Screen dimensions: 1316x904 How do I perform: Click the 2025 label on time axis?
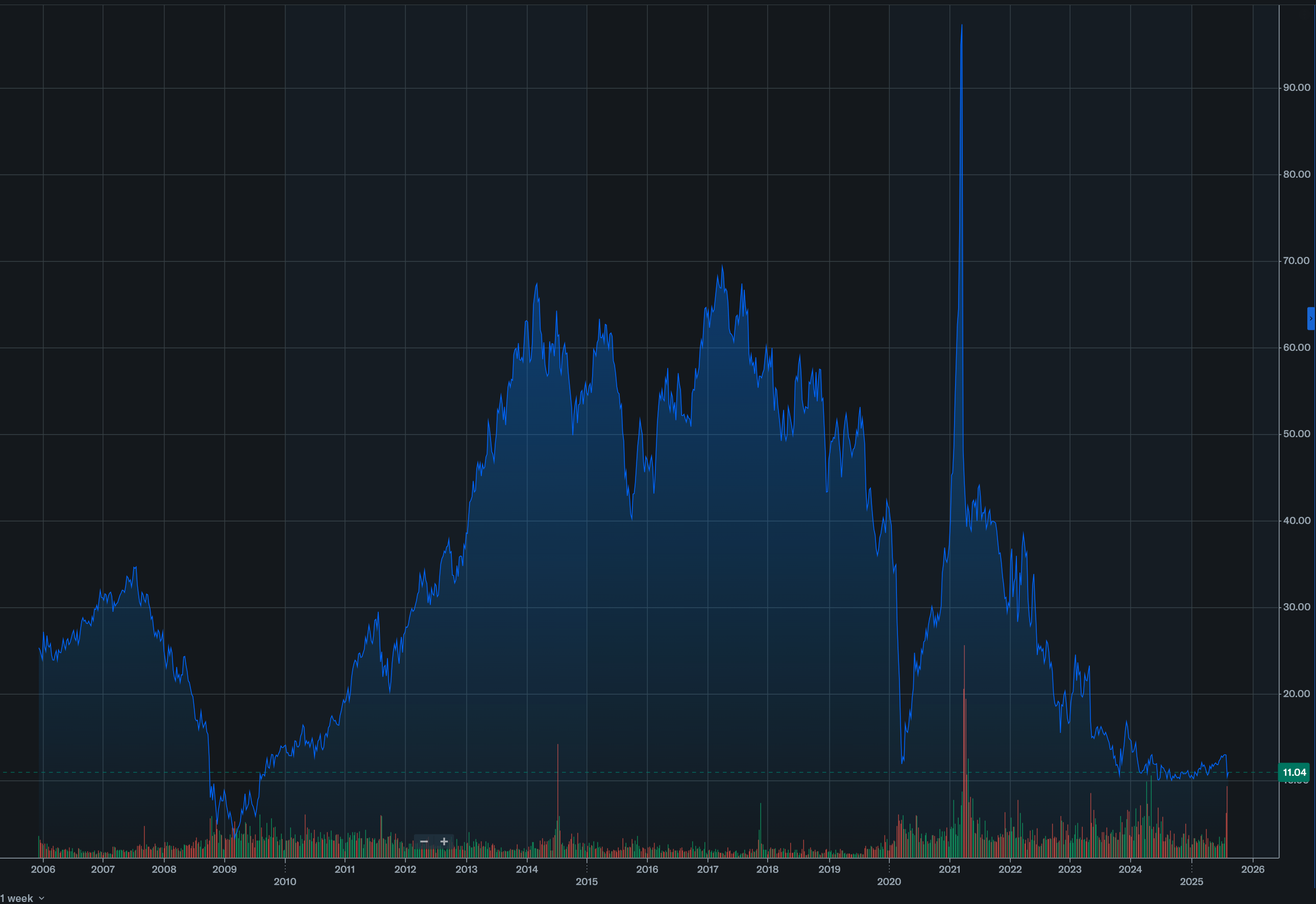click(x=1191, y=882)
